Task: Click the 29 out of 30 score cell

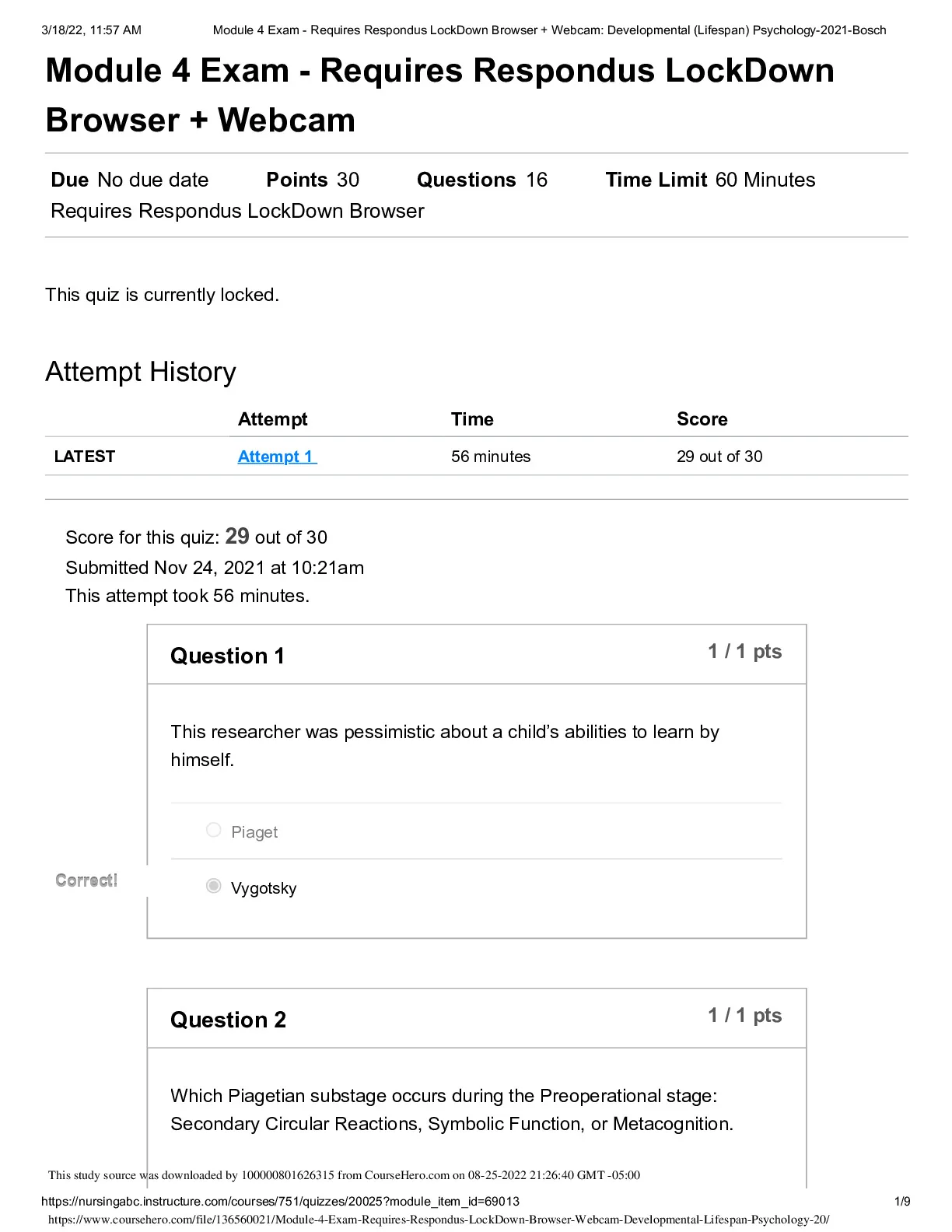Action: [719, 457]
